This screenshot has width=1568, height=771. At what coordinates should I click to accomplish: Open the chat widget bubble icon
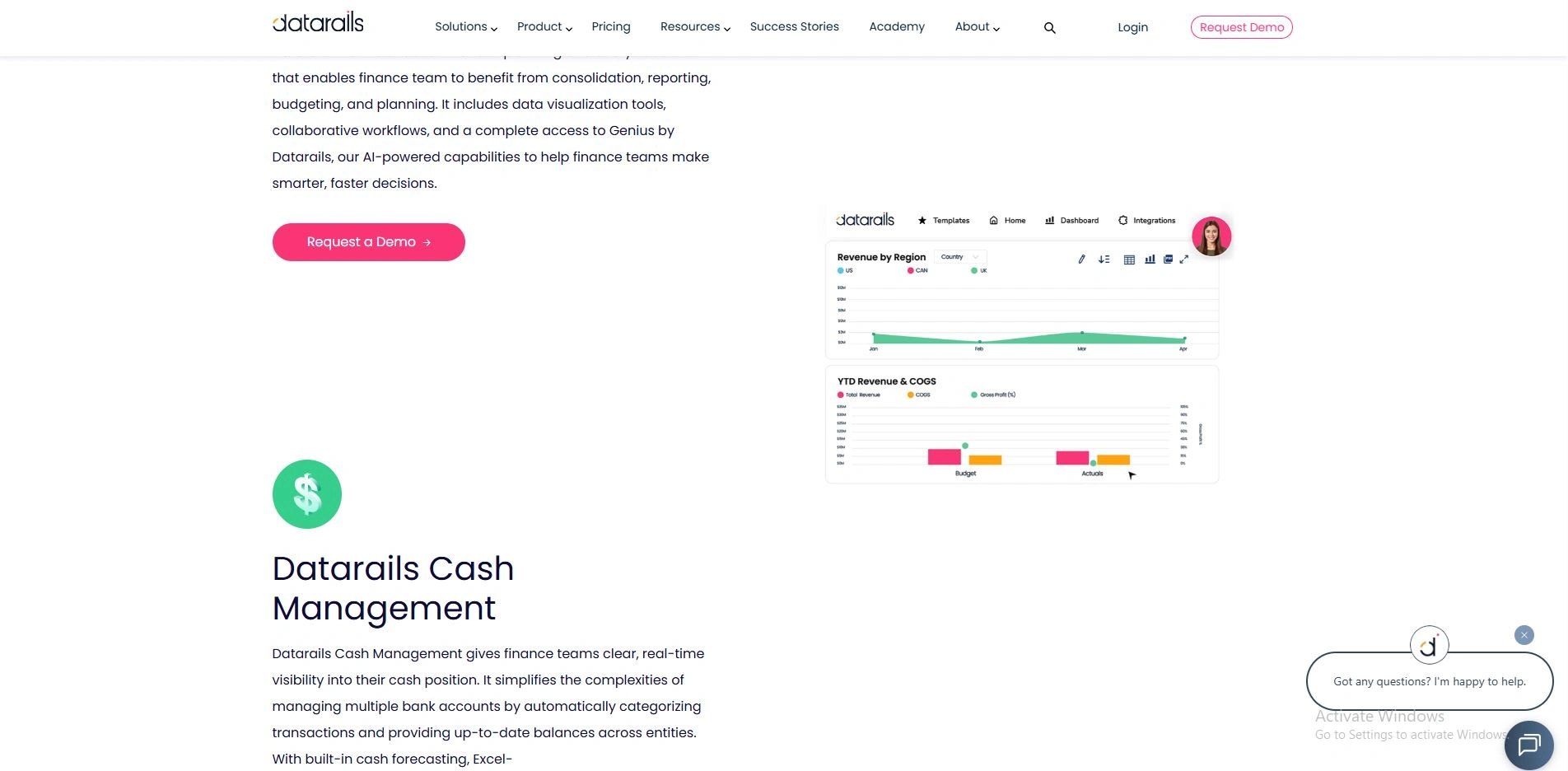(x=1528, y=745)
